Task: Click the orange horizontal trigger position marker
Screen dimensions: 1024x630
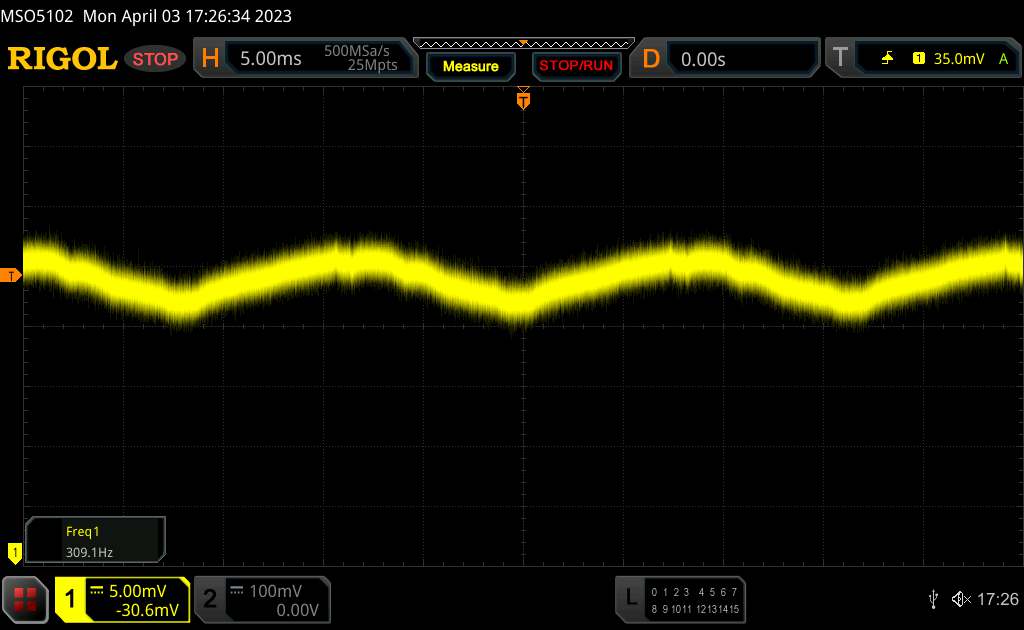Action: [x=523, y=99]
